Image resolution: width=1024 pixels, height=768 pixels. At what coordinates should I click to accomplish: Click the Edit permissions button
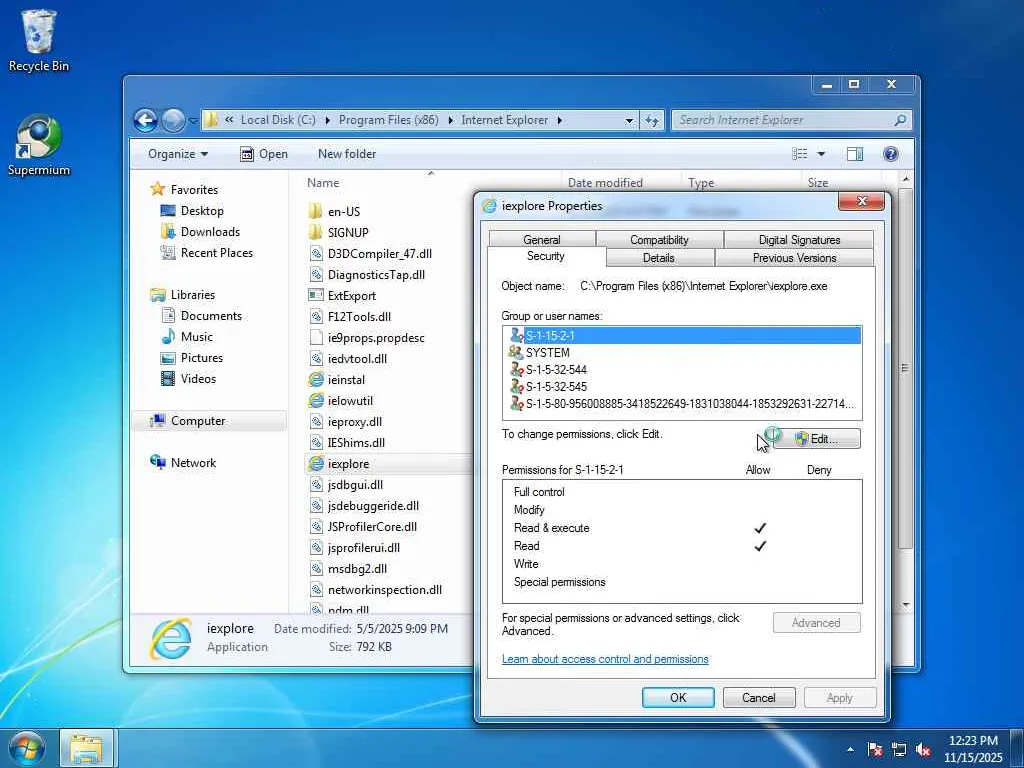click(x=816, y=439)
